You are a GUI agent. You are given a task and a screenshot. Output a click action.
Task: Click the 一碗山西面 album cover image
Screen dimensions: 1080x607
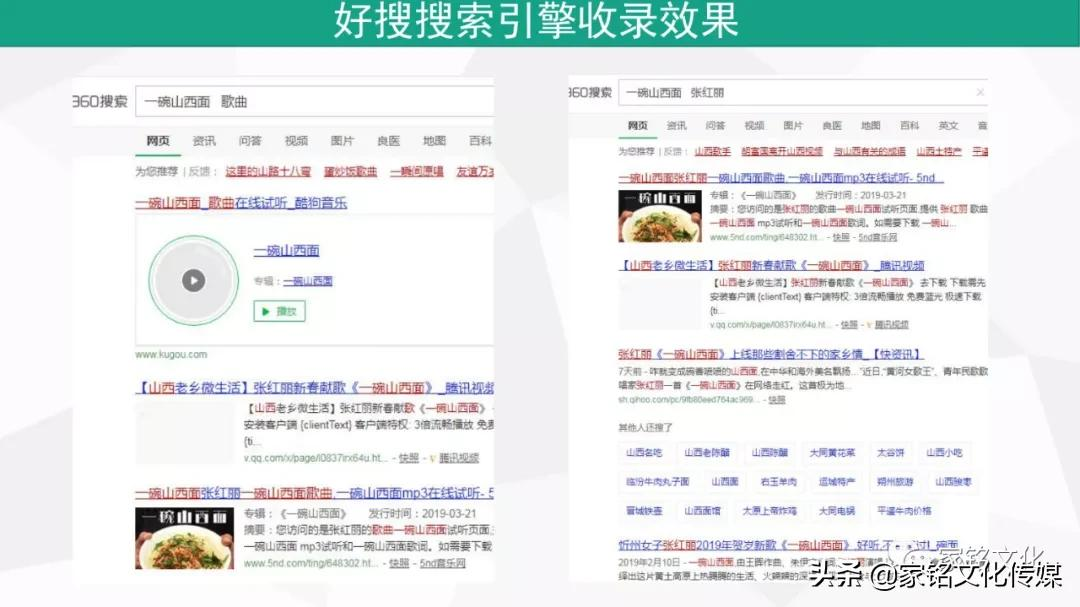[661, 214]
